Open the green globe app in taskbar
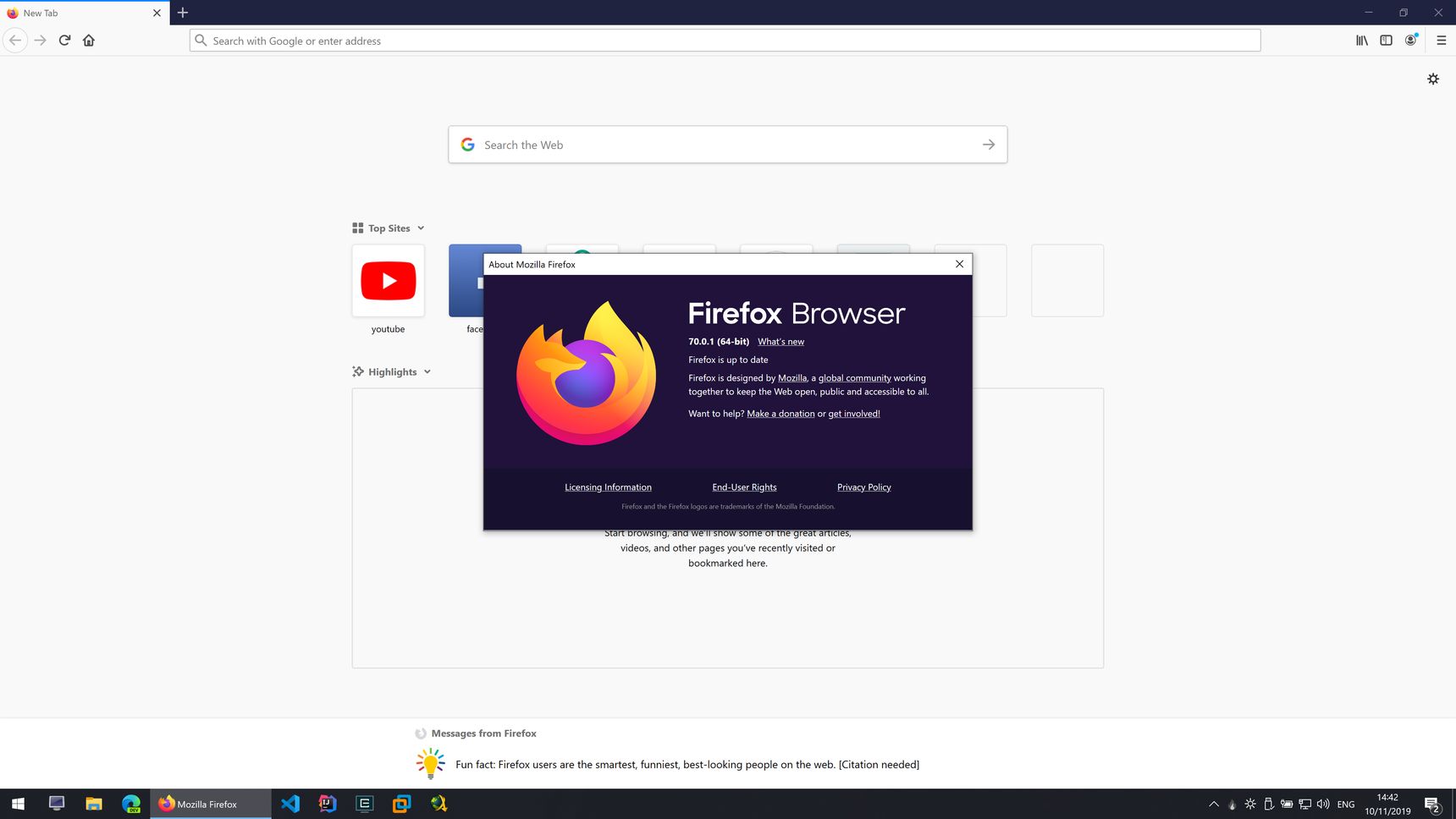 pos(439,804)
